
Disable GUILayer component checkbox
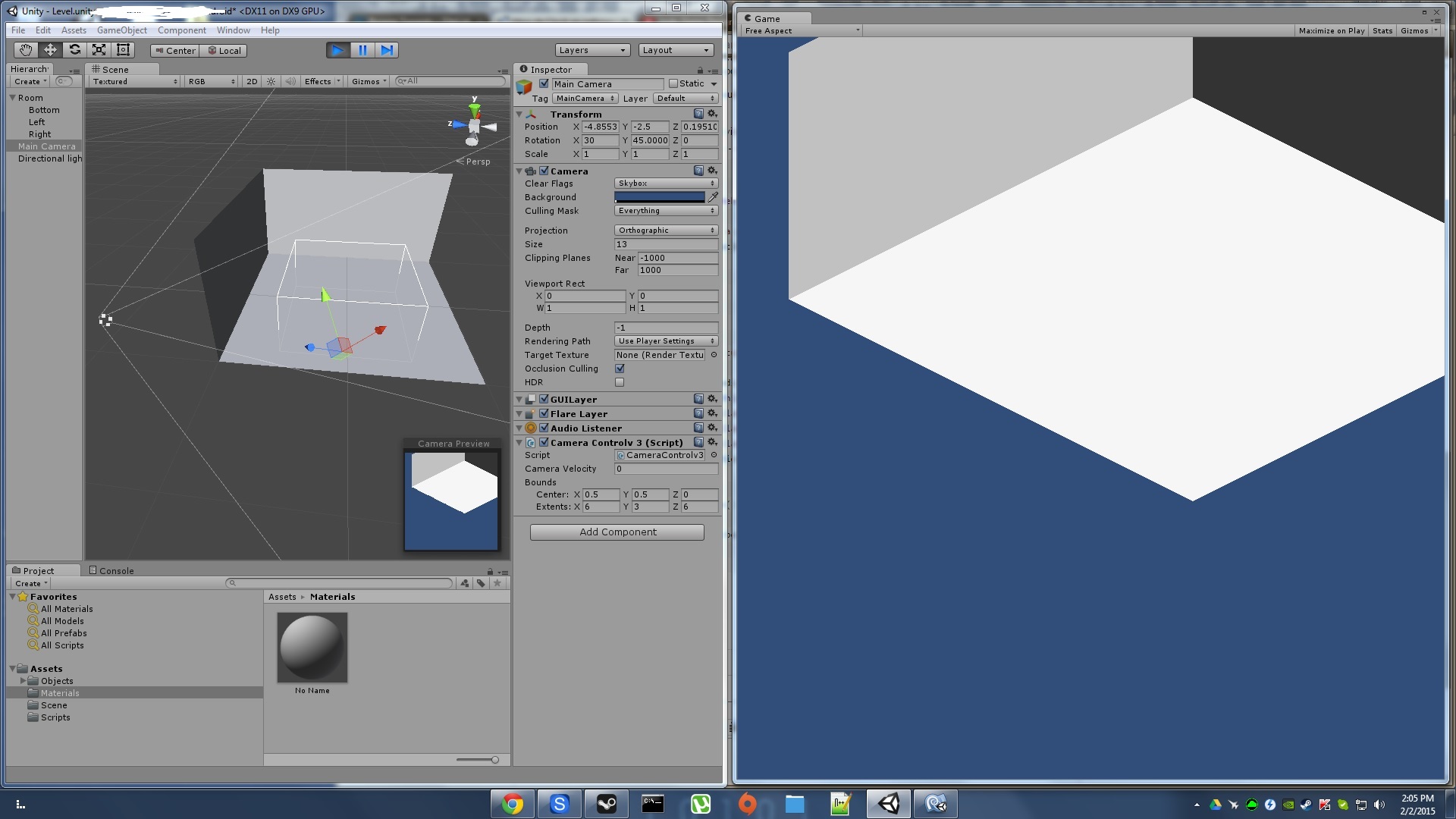[544, 399]
